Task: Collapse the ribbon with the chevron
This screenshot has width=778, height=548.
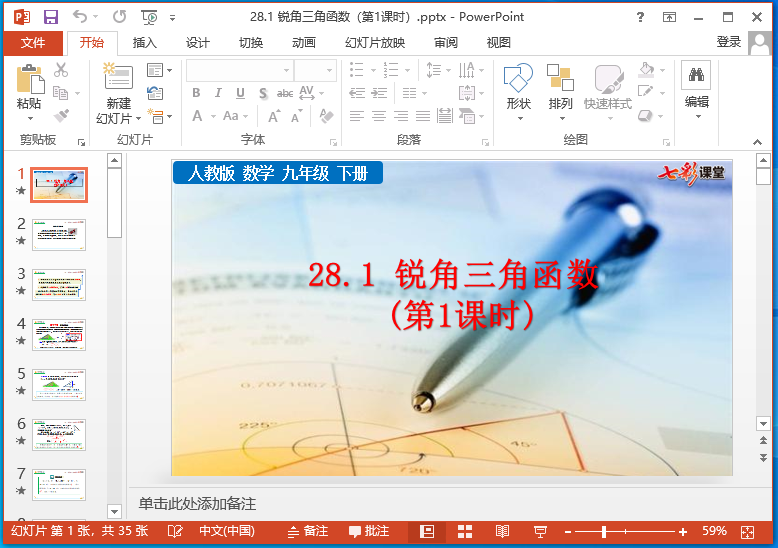Action: coord(757,142)
